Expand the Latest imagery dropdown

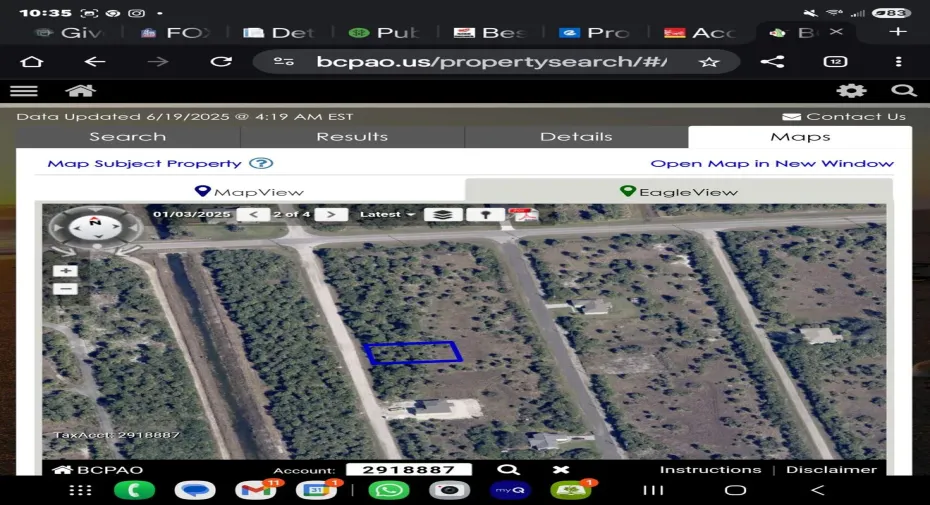(x=387, y=214)
